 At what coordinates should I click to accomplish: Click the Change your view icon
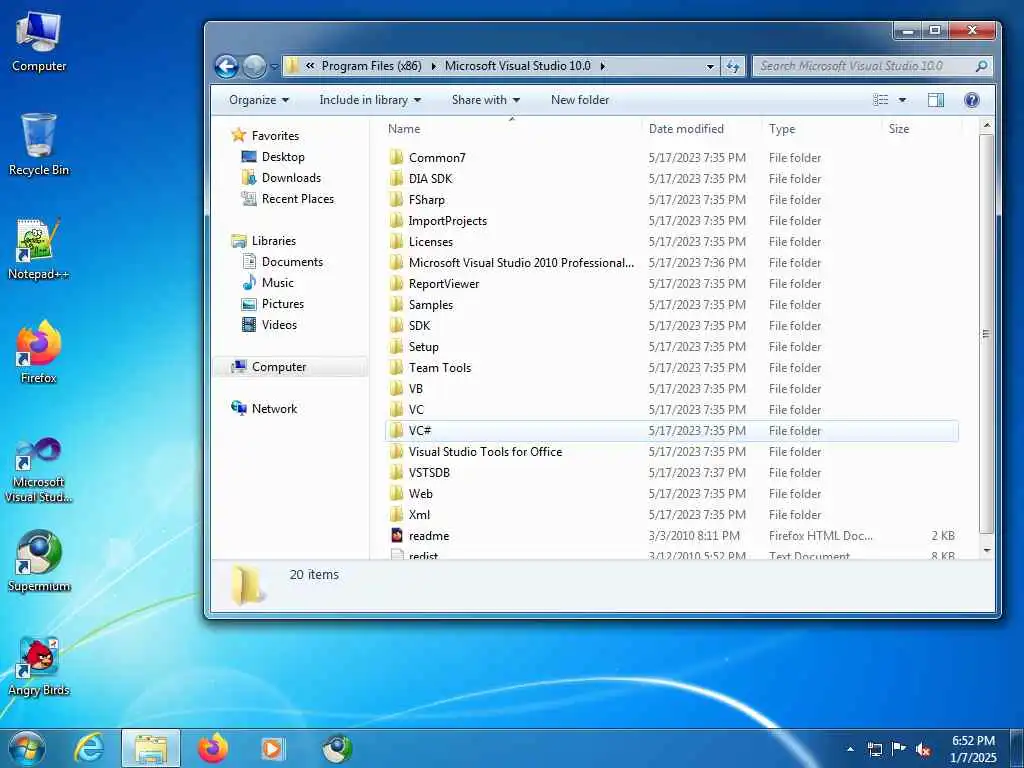881,100
